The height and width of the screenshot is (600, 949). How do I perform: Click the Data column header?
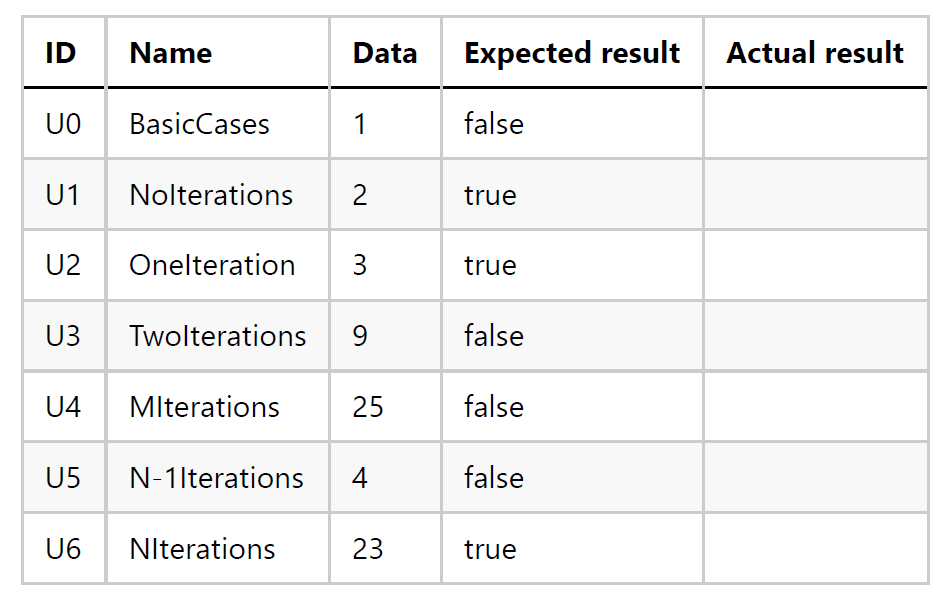click(x=385, y=53)
